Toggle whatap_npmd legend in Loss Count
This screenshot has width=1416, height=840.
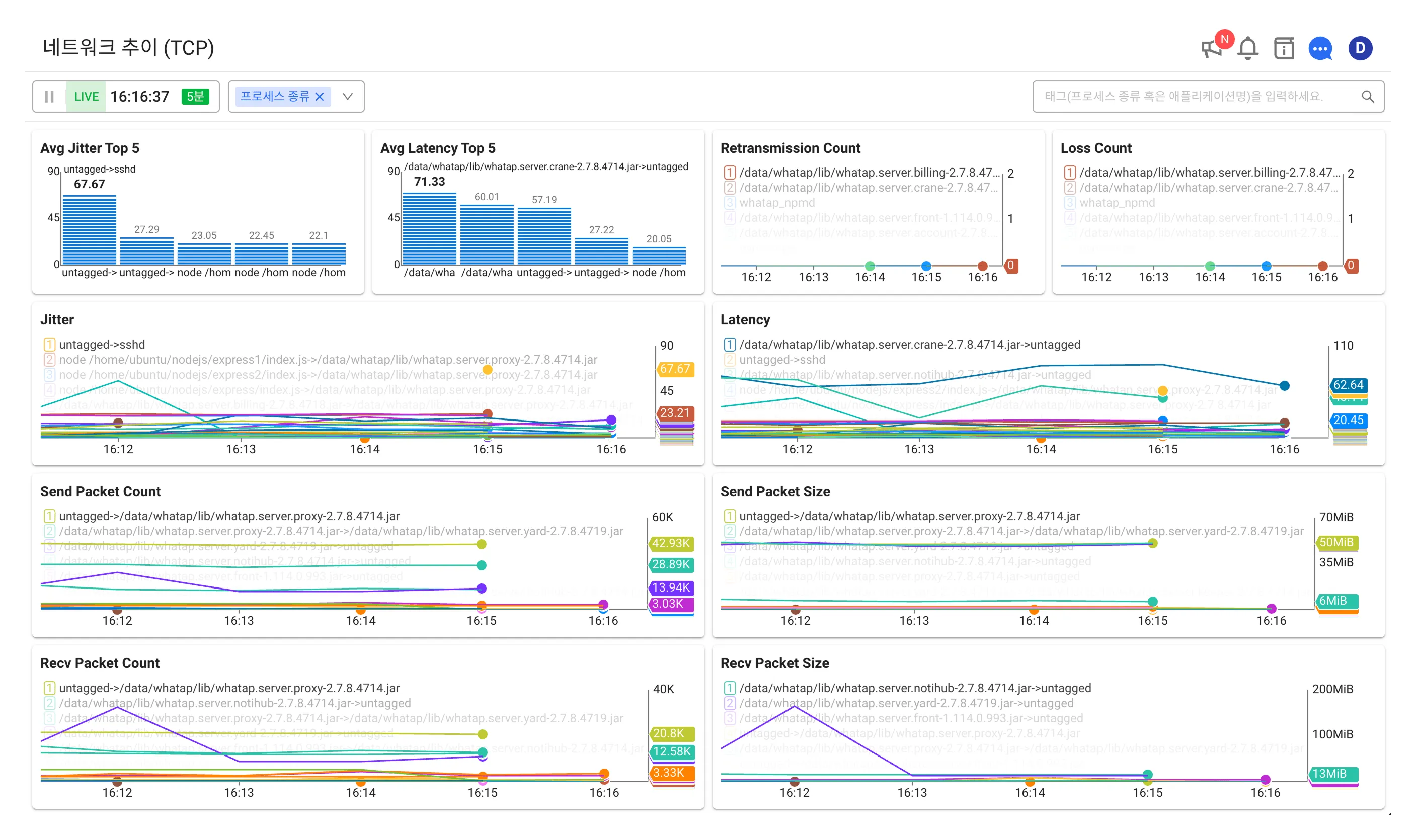1117,203
